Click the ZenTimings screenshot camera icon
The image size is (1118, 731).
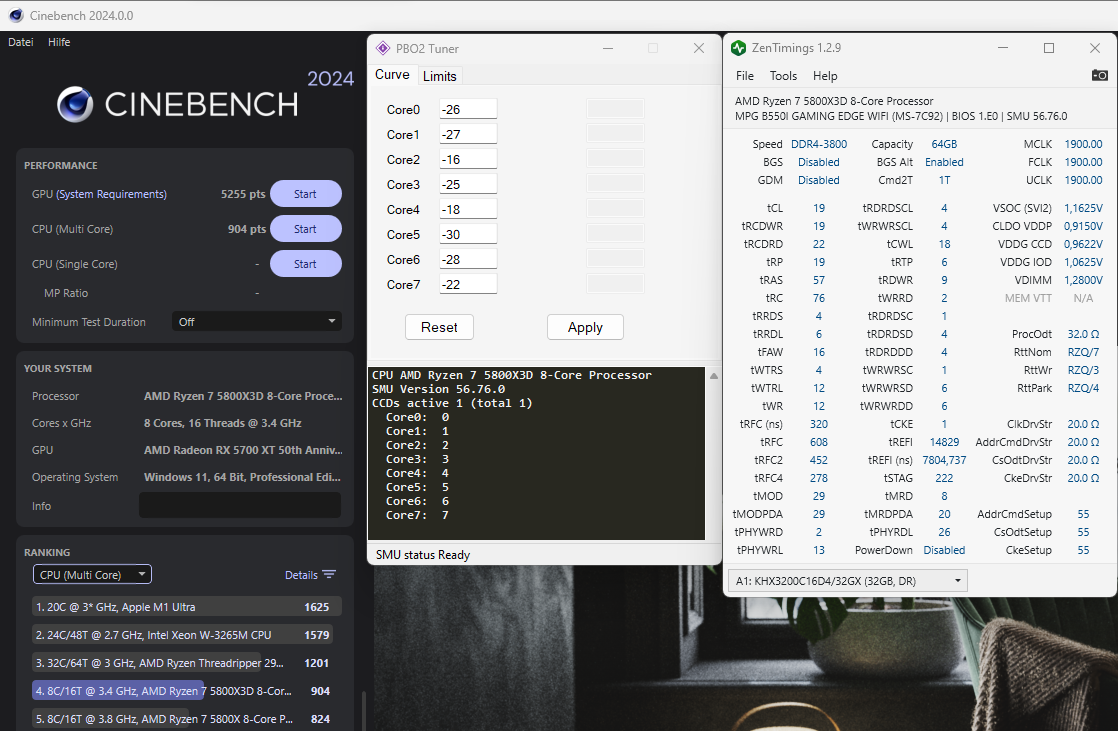point(1099,75)
